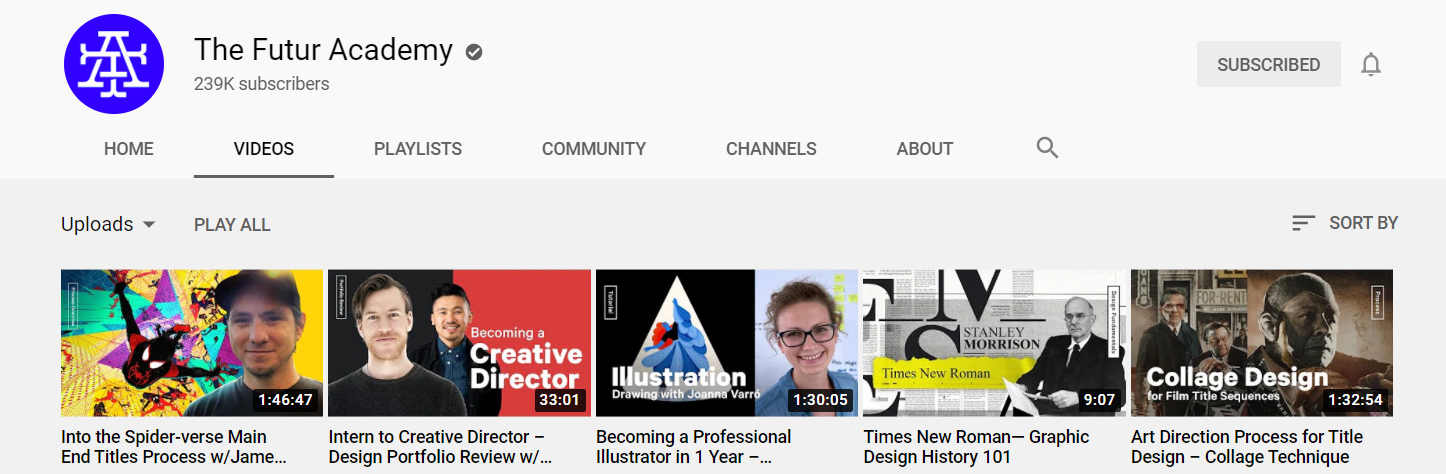
Task: Play the Collage Design thumbnail
Action: click(x=1262, y=343)
